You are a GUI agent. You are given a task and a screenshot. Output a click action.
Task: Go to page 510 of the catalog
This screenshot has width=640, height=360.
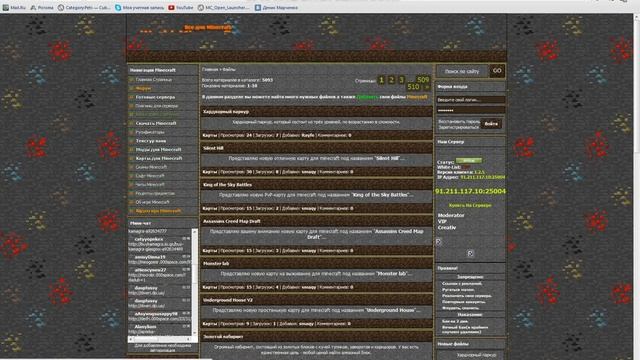(413, 87)
